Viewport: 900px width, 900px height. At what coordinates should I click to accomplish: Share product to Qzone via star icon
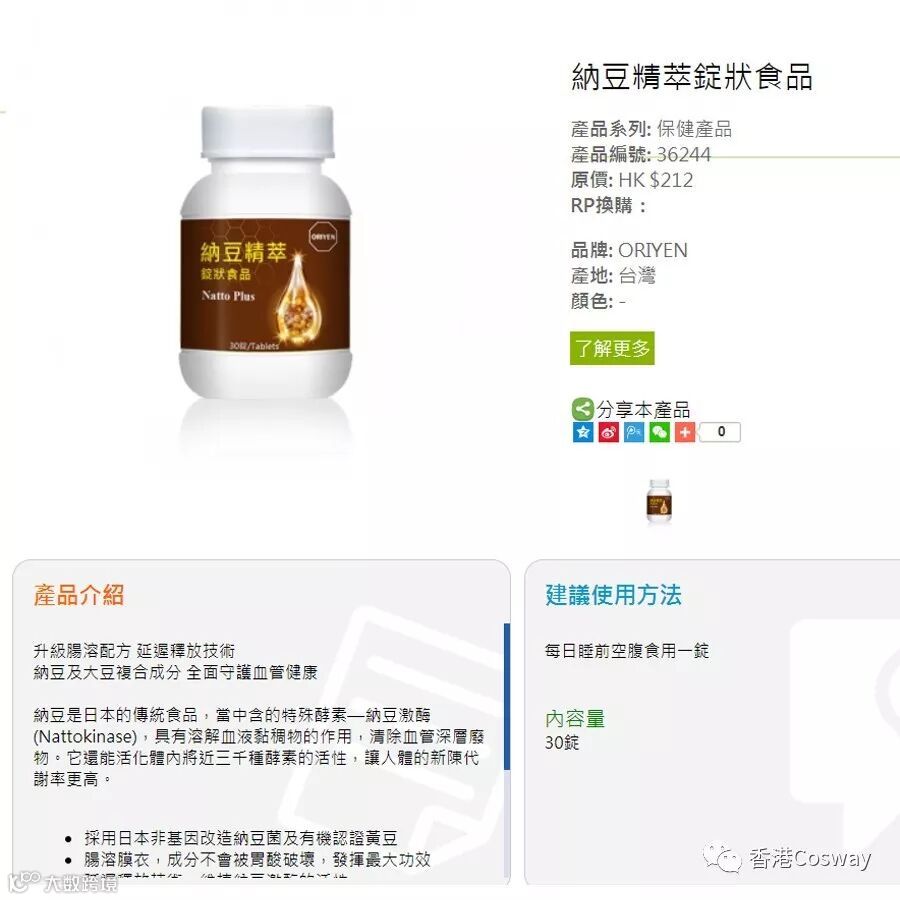pos(583,432)
